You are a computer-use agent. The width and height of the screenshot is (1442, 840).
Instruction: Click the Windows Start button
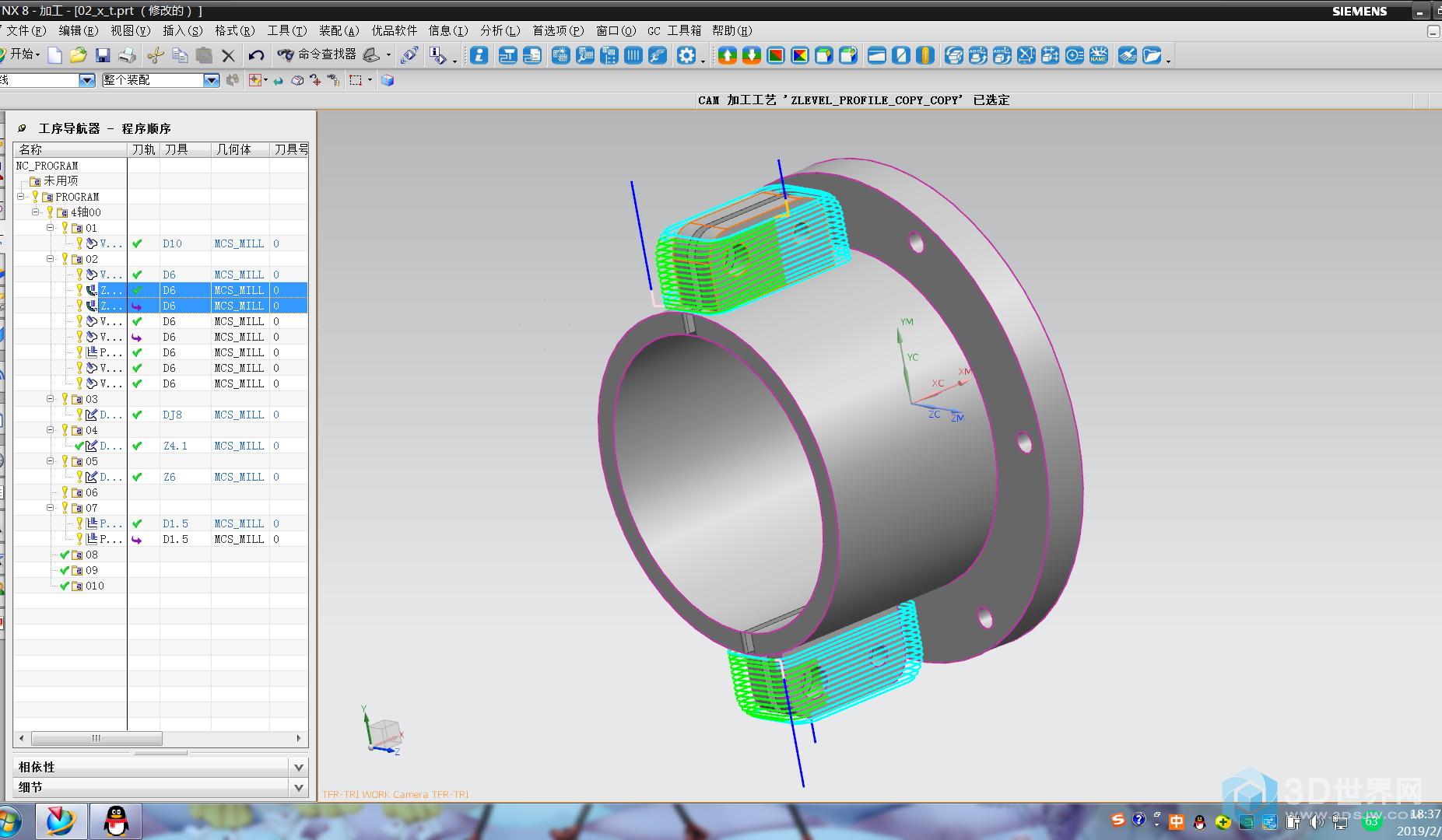(9, 822)
